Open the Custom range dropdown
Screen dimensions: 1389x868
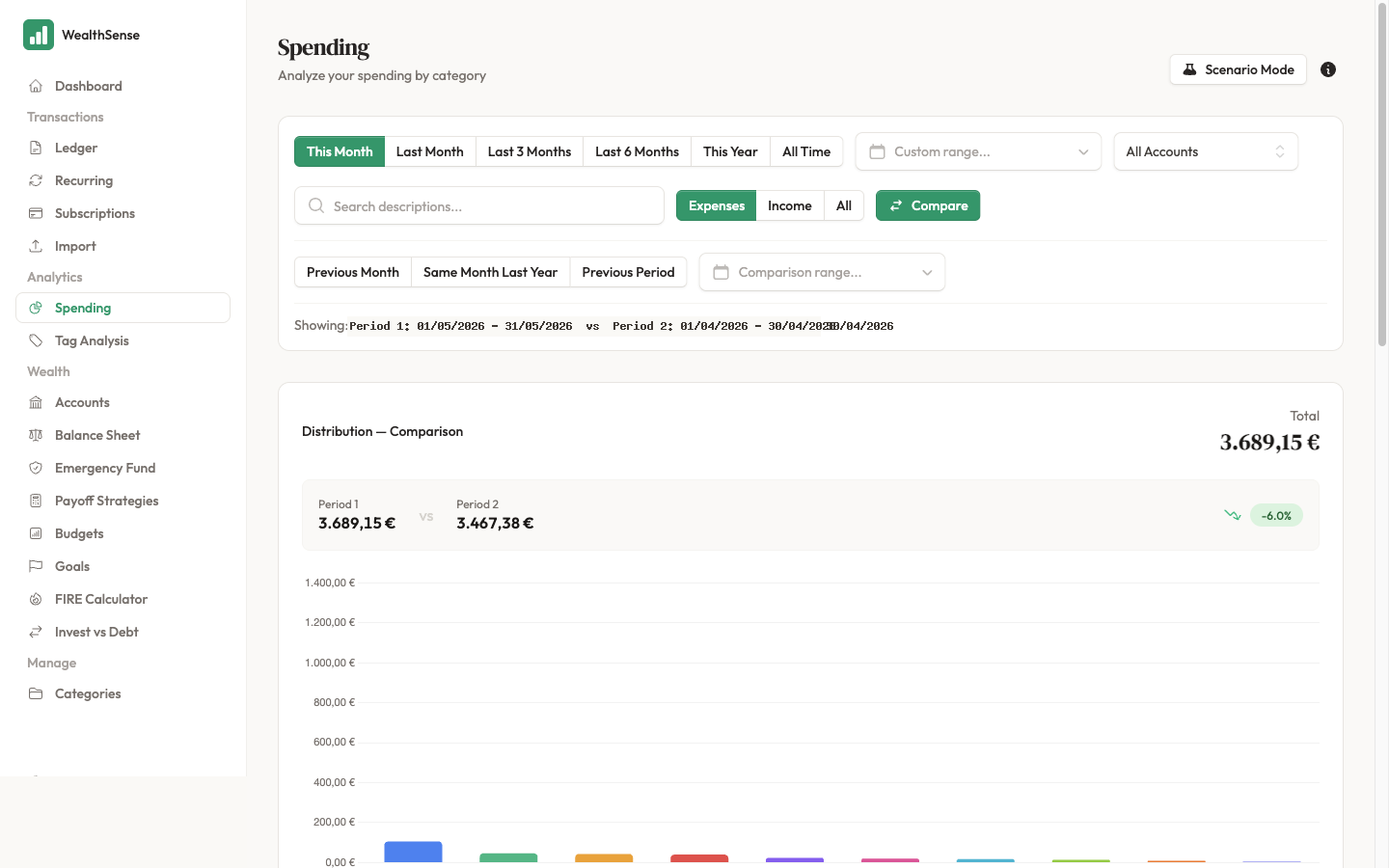point(978,151)
